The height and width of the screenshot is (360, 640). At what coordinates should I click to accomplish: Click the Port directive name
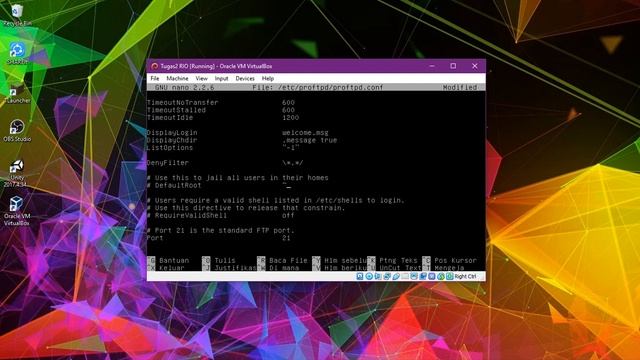[x=155, y=238]
